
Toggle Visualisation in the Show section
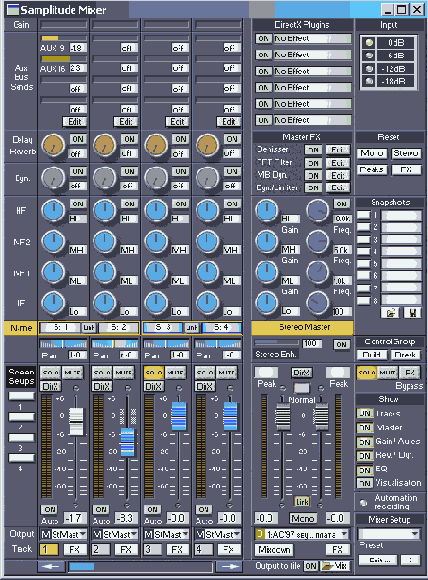pos(365,483)
